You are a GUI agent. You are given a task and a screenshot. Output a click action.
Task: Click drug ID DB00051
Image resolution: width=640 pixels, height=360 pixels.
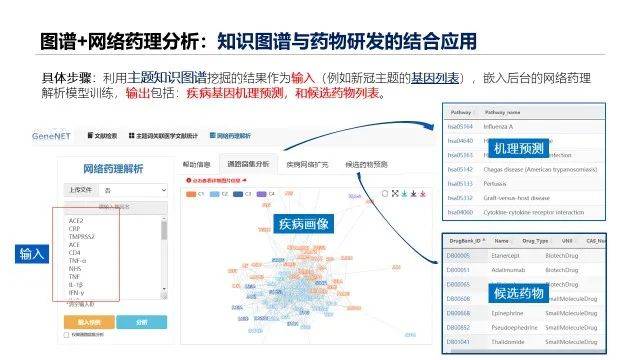[x=458, y=270]
